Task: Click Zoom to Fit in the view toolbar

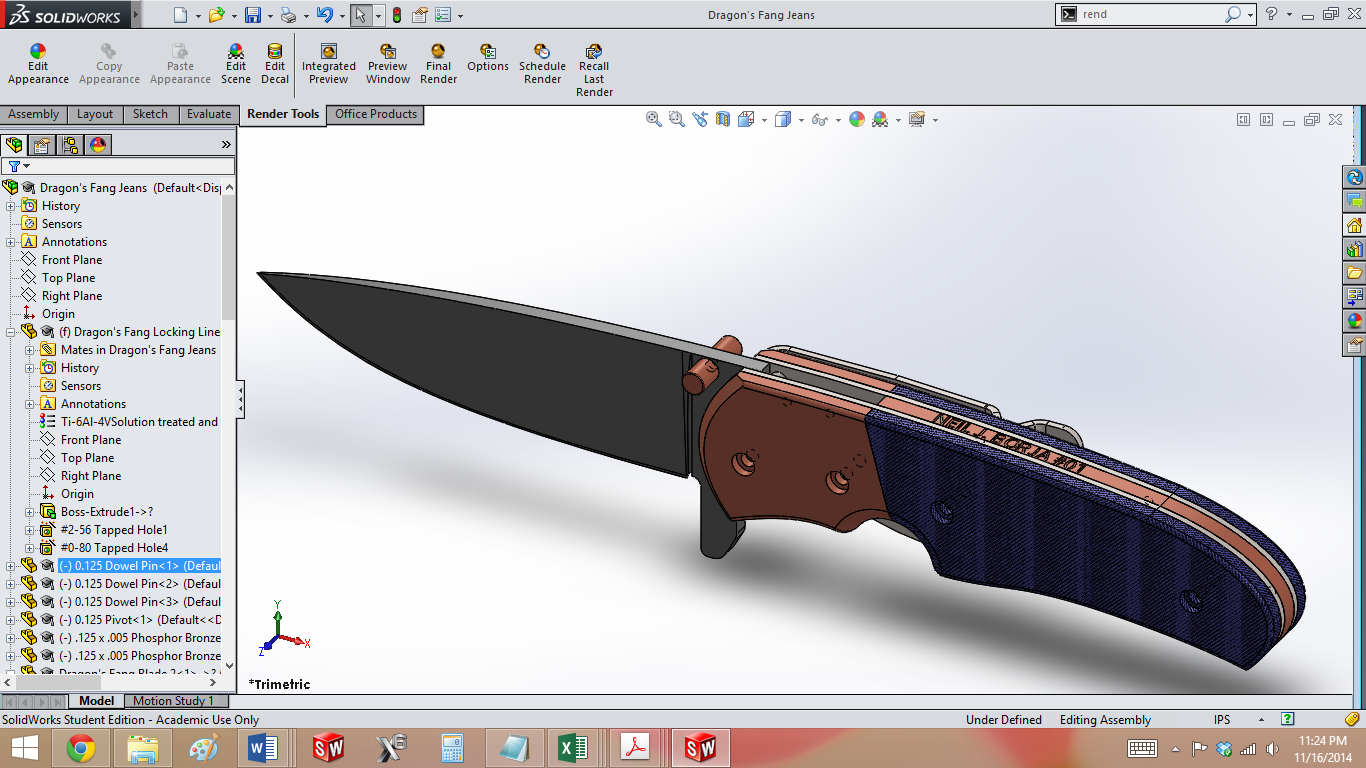Action: pyautogui.click(x=654, y=119)
